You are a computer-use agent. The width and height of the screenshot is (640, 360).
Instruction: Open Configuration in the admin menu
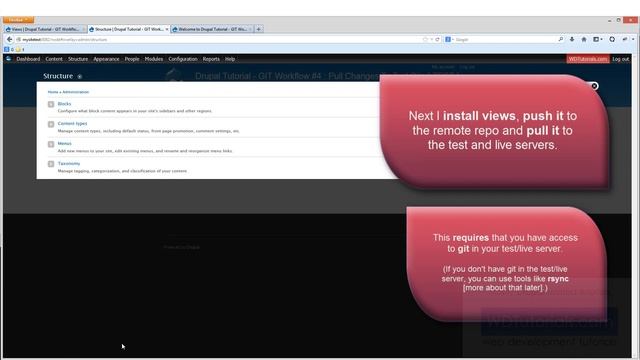pos(183,59)
